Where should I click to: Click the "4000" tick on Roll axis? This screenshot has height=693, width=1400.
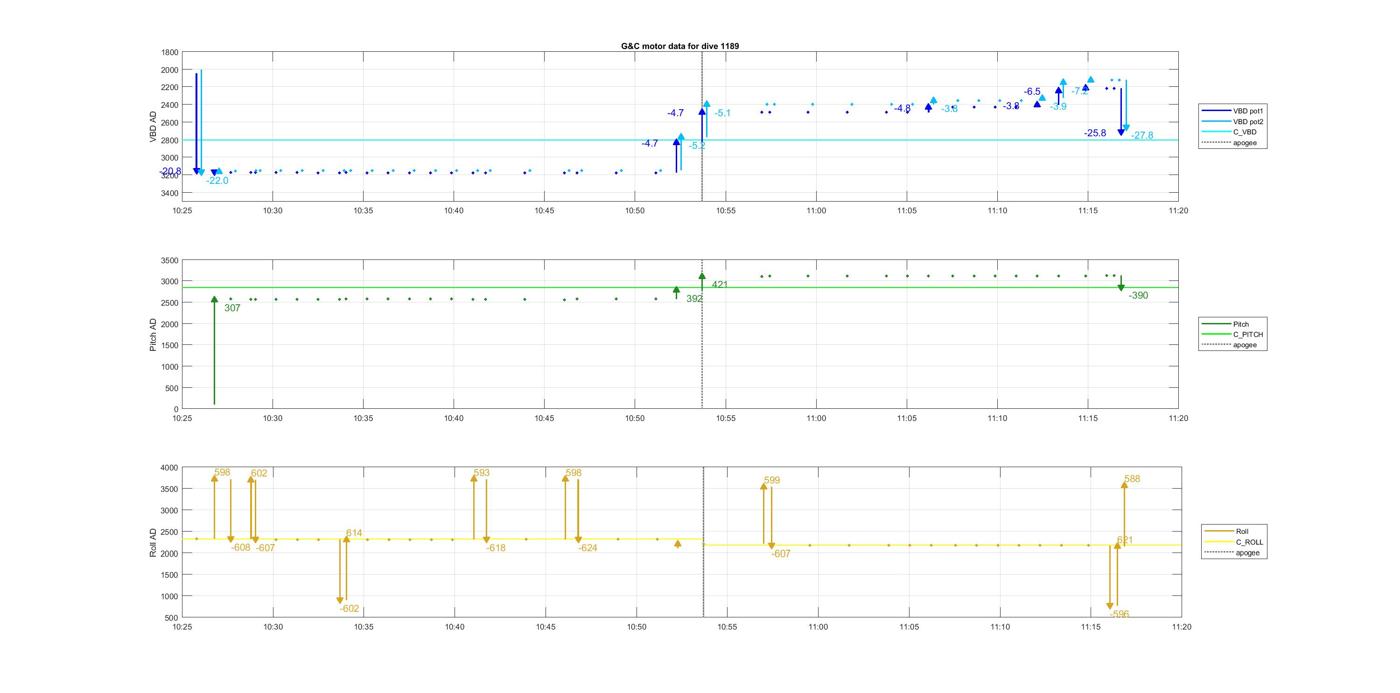click(169, 468)
